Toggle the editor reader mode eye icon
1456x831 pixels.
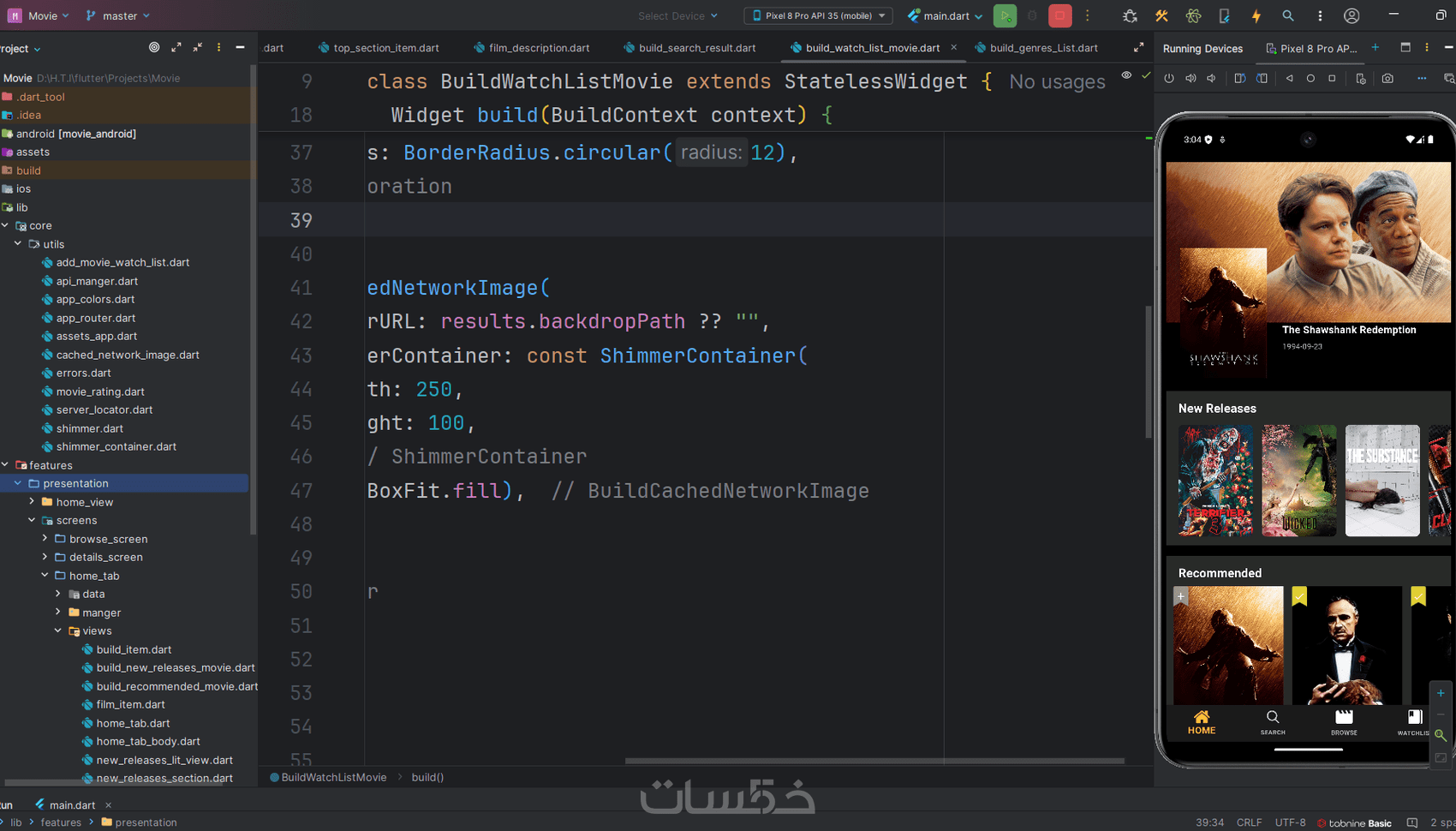(1126, 75)
